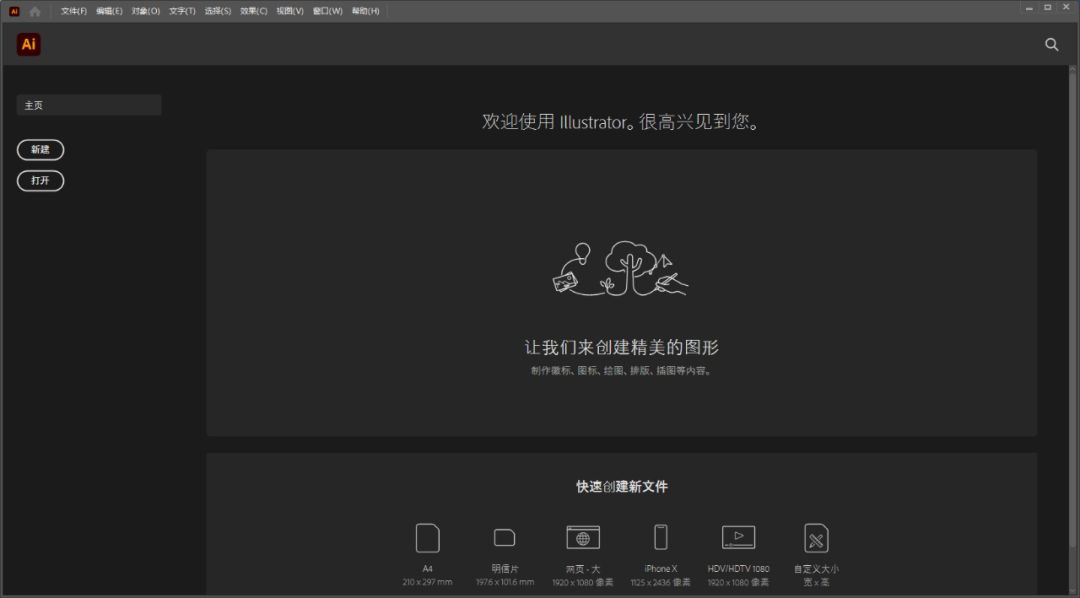The image size is (1080, 598).
Task: Pick the web large (网页-大) preset icon
Action: [583, 537]
